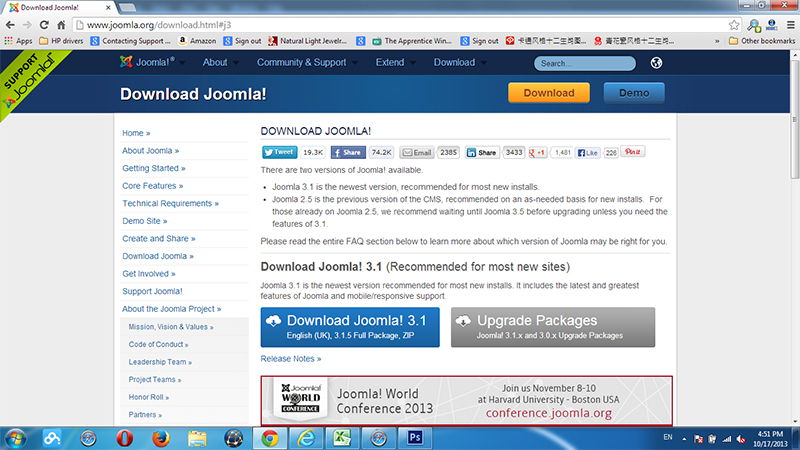Click the globe language icon
800x450 pixels.
click(x=656, y=63)
